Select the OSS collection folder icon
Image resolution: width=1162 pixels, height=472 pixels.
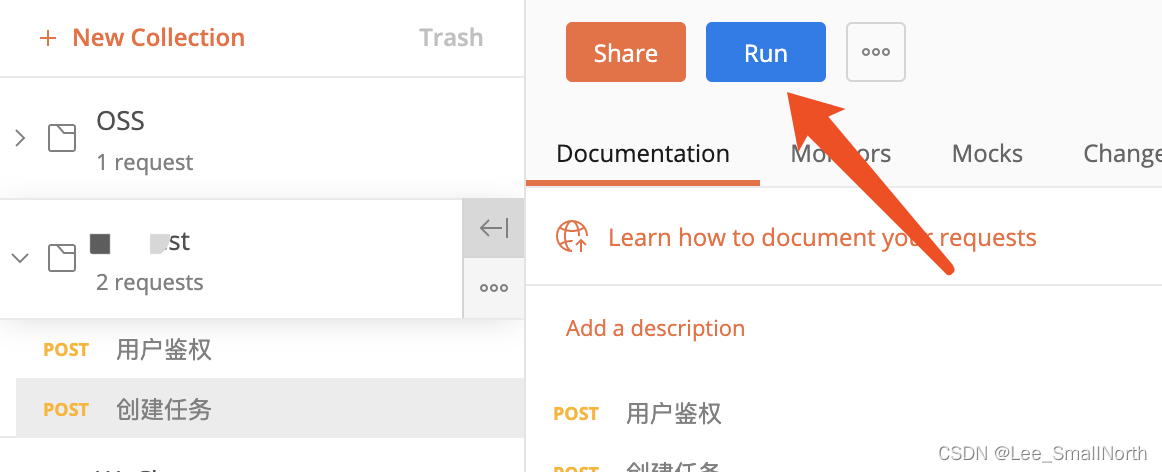point(62,138)
